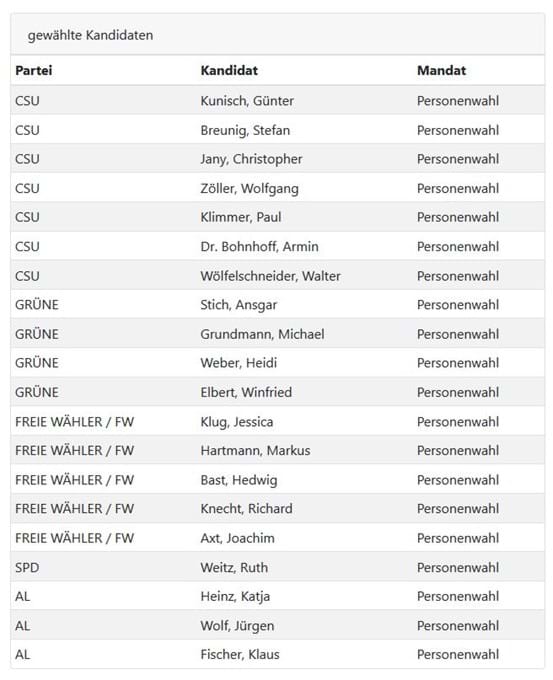Screen dimensions: 553x680
Task: Click the Mandat column header
Action: point(442,70)
